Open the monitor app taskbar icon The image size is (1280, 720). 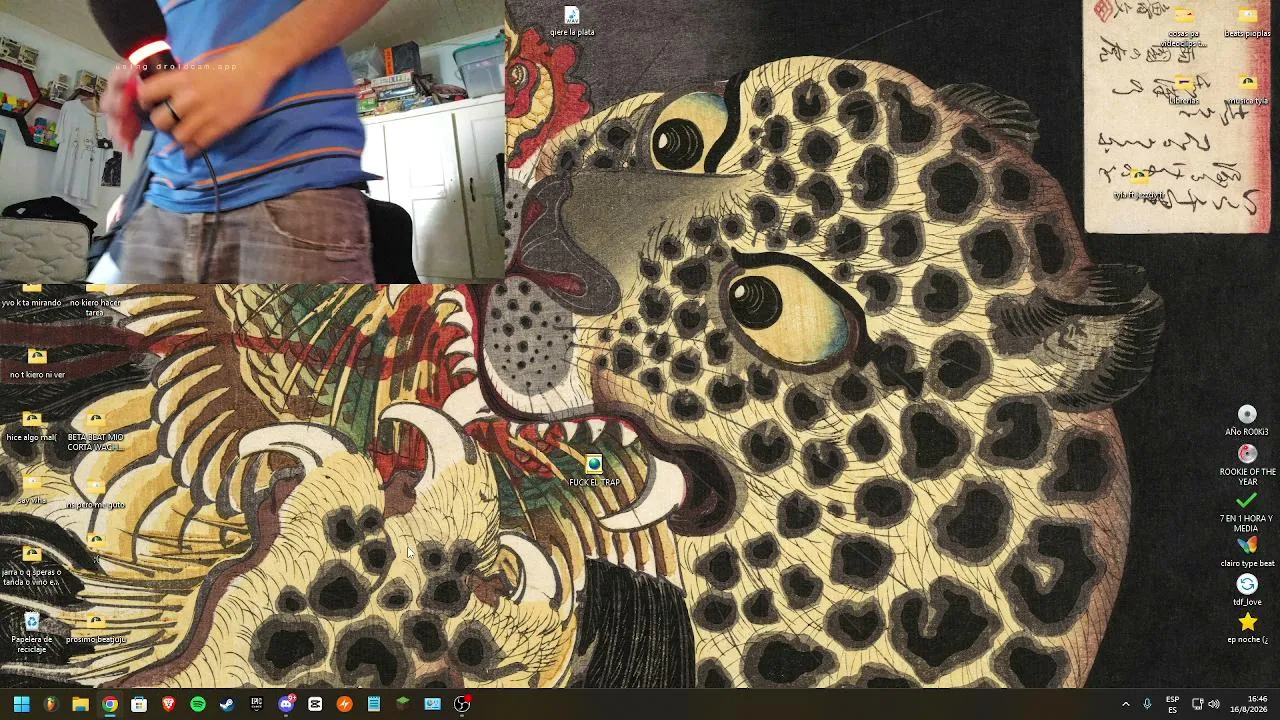pyautogui.click(x=432, y=704)
